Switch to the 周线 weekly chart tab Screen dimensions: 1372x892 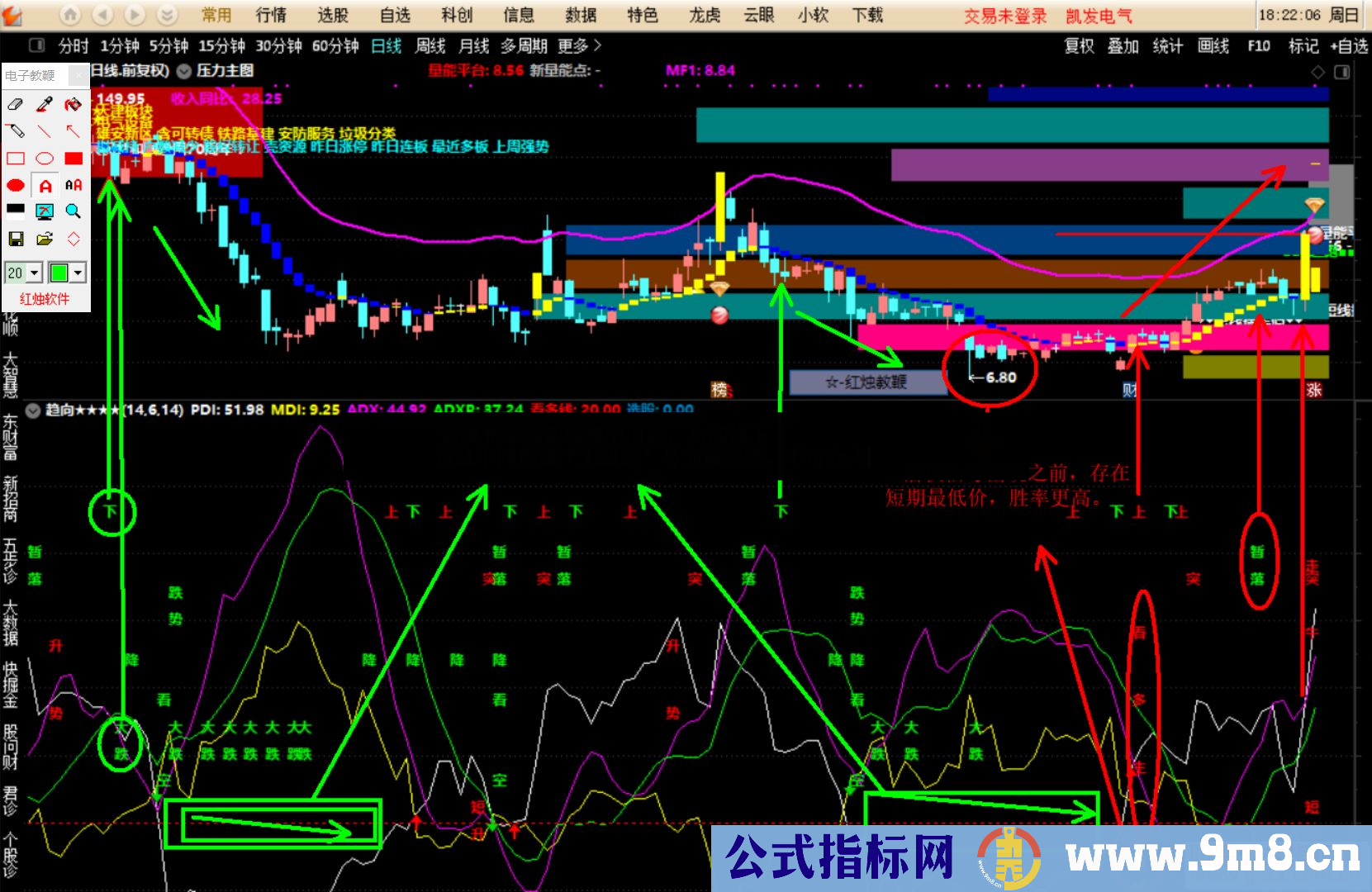pyautogui.click(x=430, y=47)
